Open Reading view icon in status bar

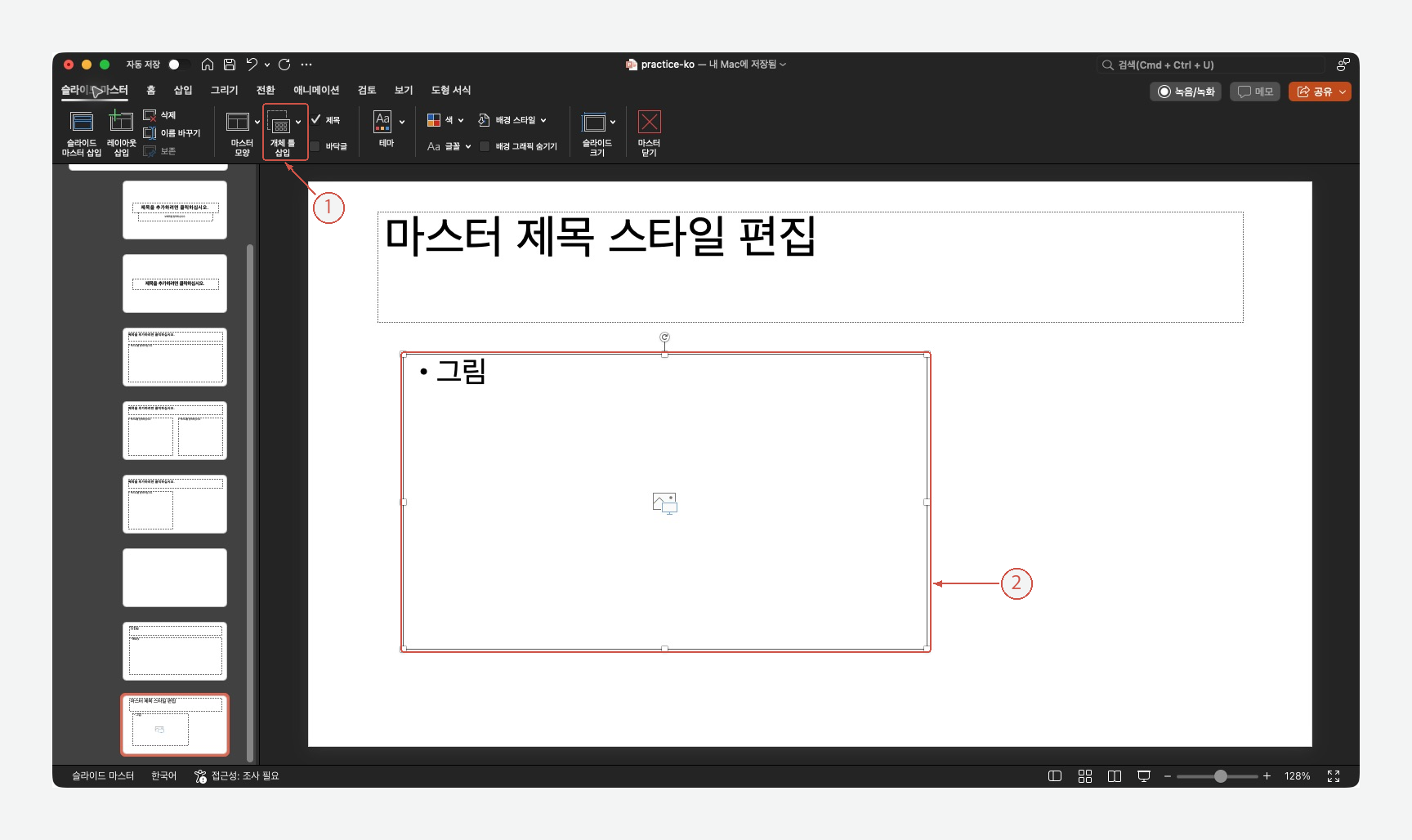point(1115,776)
